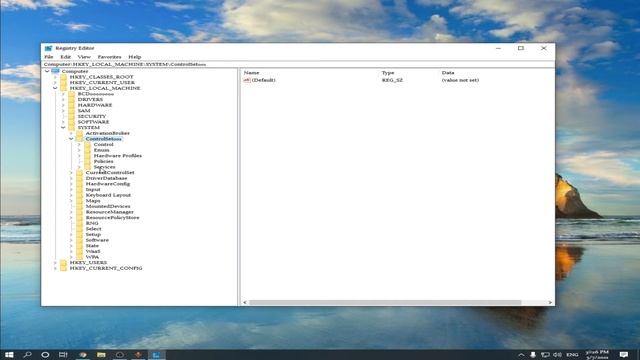Click the ActivationBroker folder icon

(80, 133)
